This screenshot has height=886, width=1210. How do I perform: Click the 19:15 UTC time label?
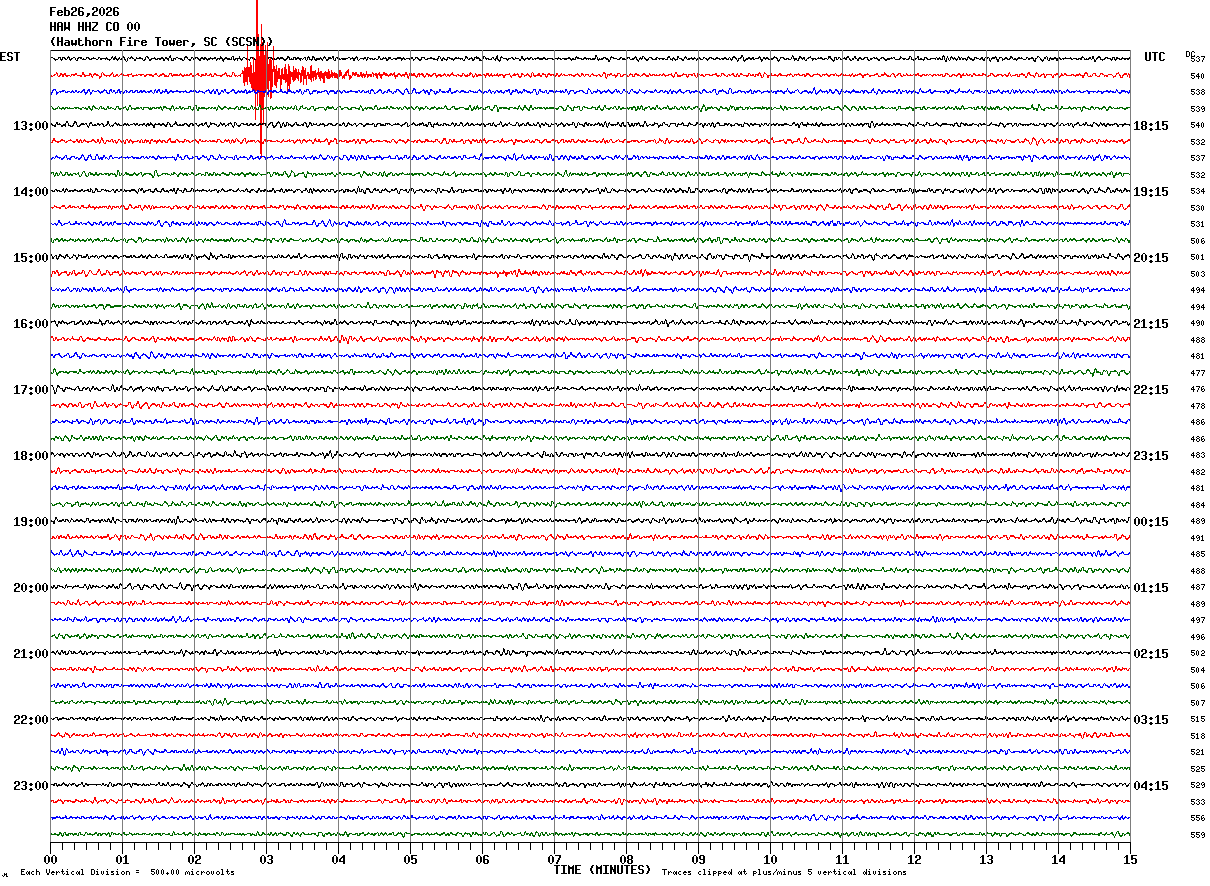pyautogui.click(x=1151, y=192)
